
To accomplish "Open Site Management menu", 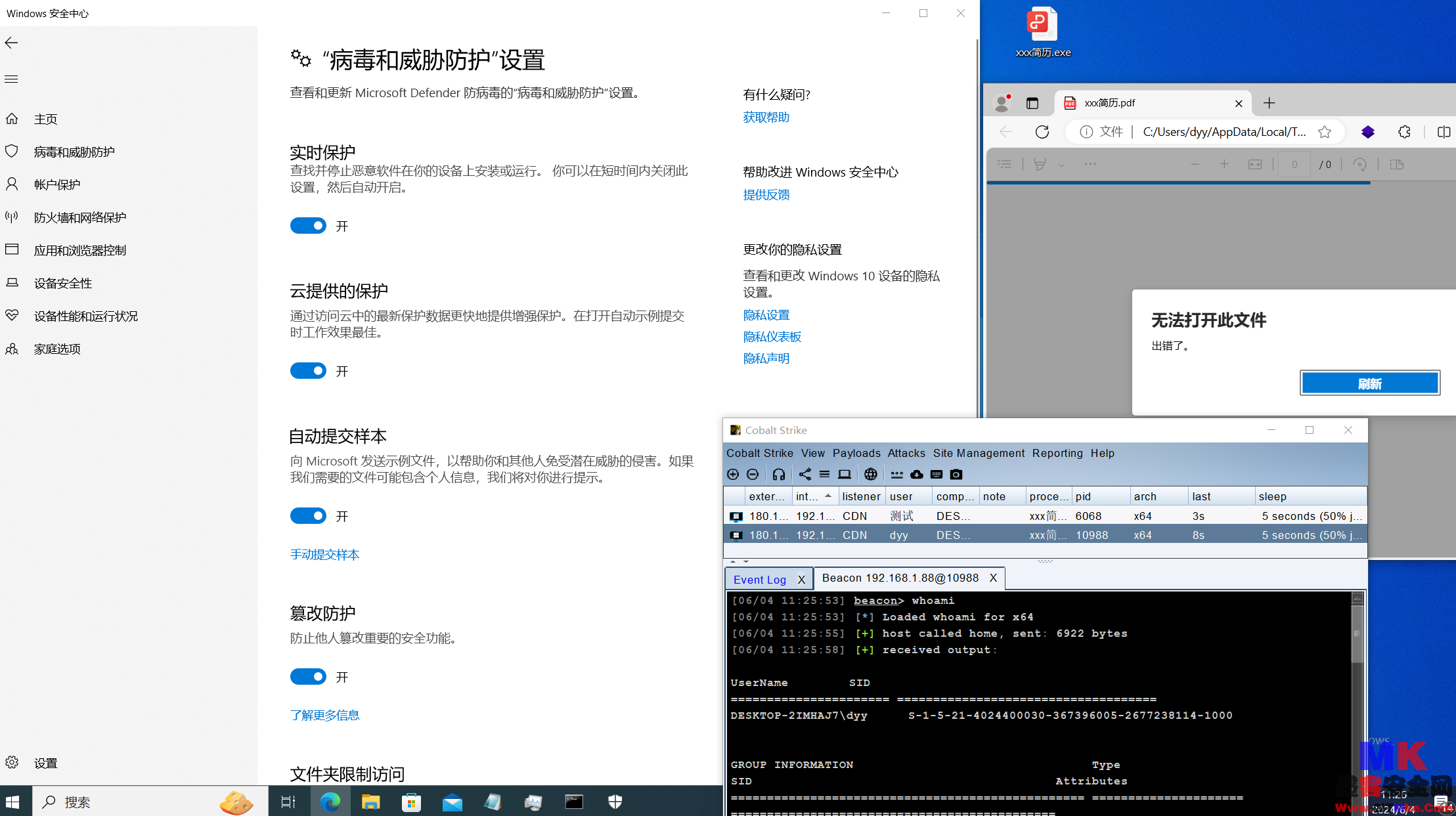I will [x=979, y=453].
